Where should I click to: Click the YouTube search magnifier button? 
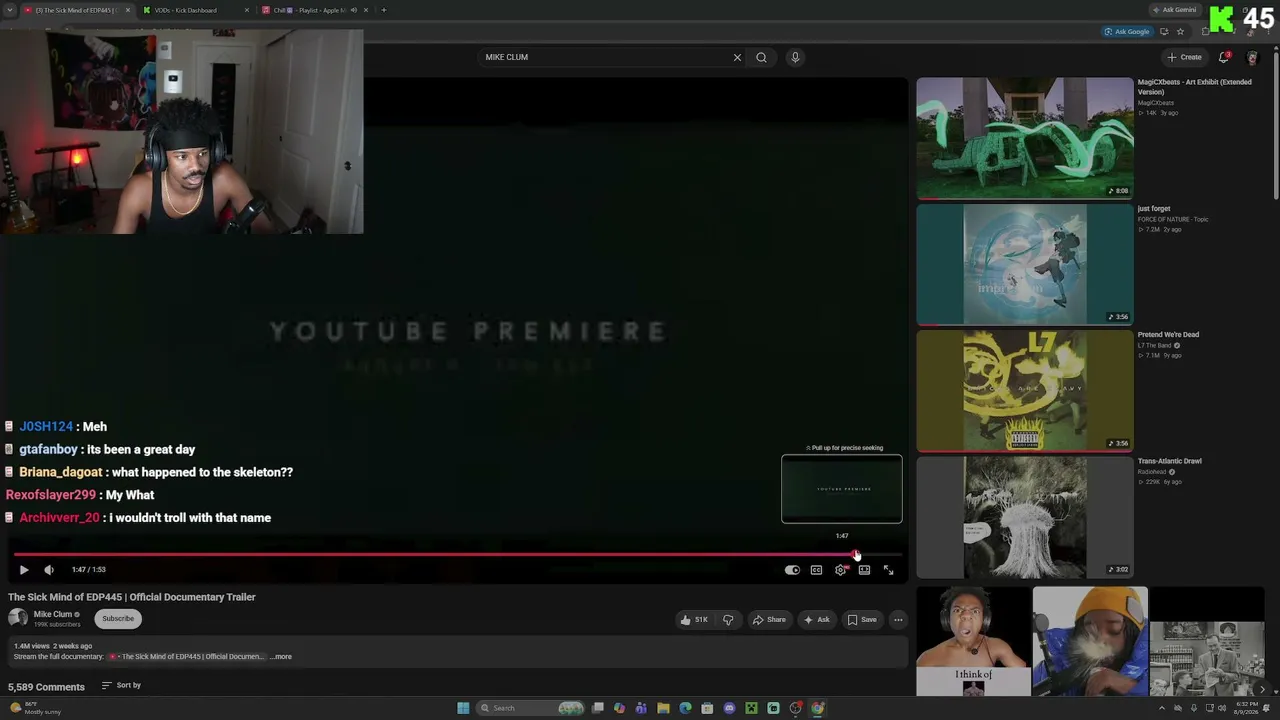coord(761,57)
